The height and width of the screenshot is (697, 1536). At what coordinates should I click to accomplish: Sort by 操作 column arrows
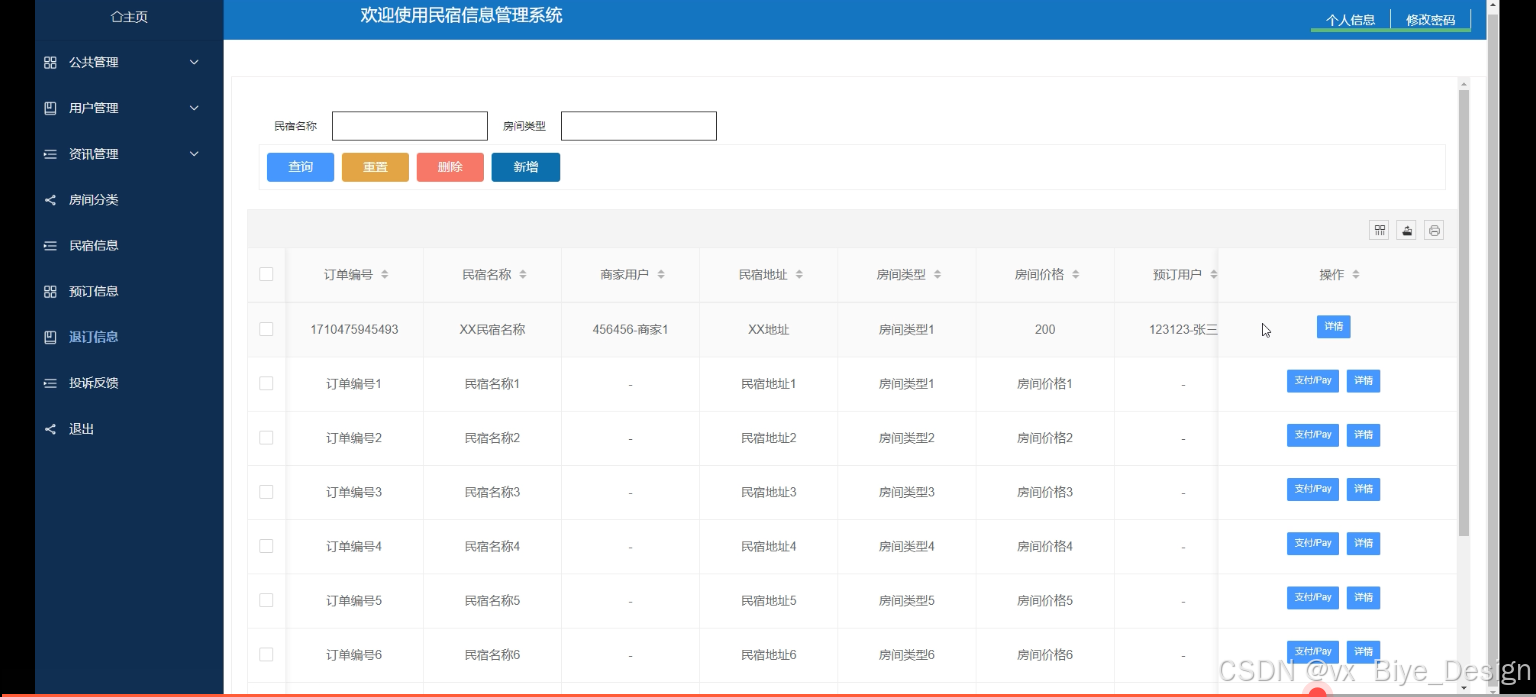point(1356,275)
